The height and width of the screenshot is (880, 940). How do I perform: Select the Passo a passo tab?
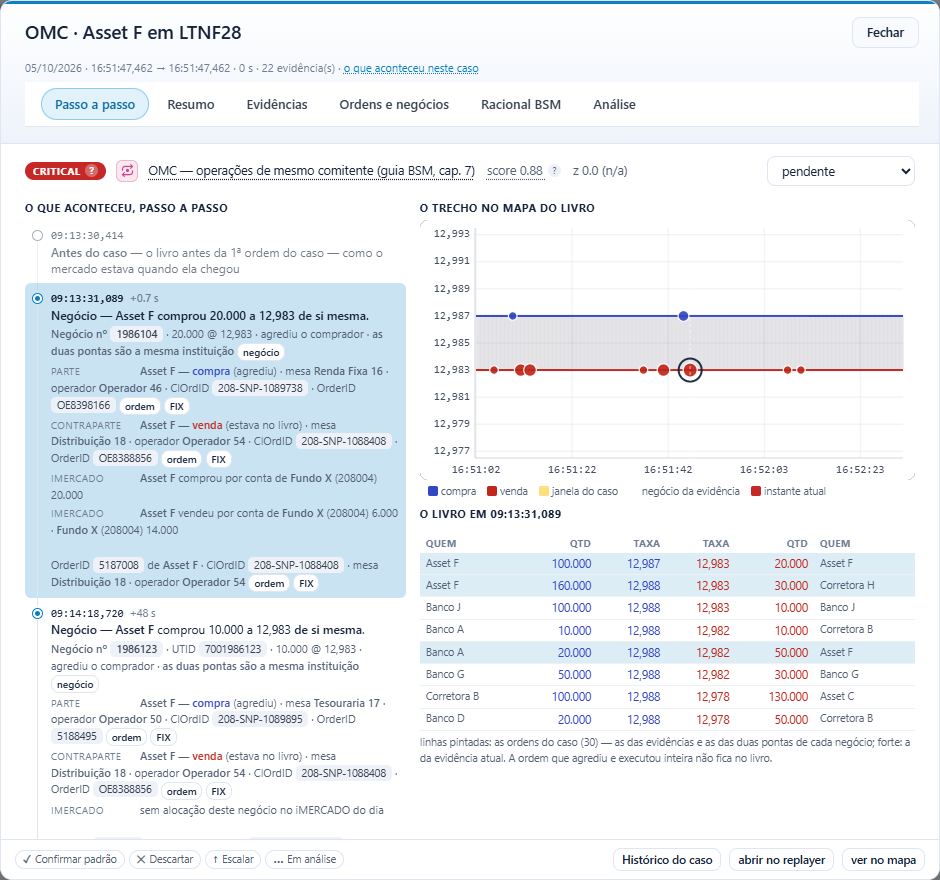95,104
